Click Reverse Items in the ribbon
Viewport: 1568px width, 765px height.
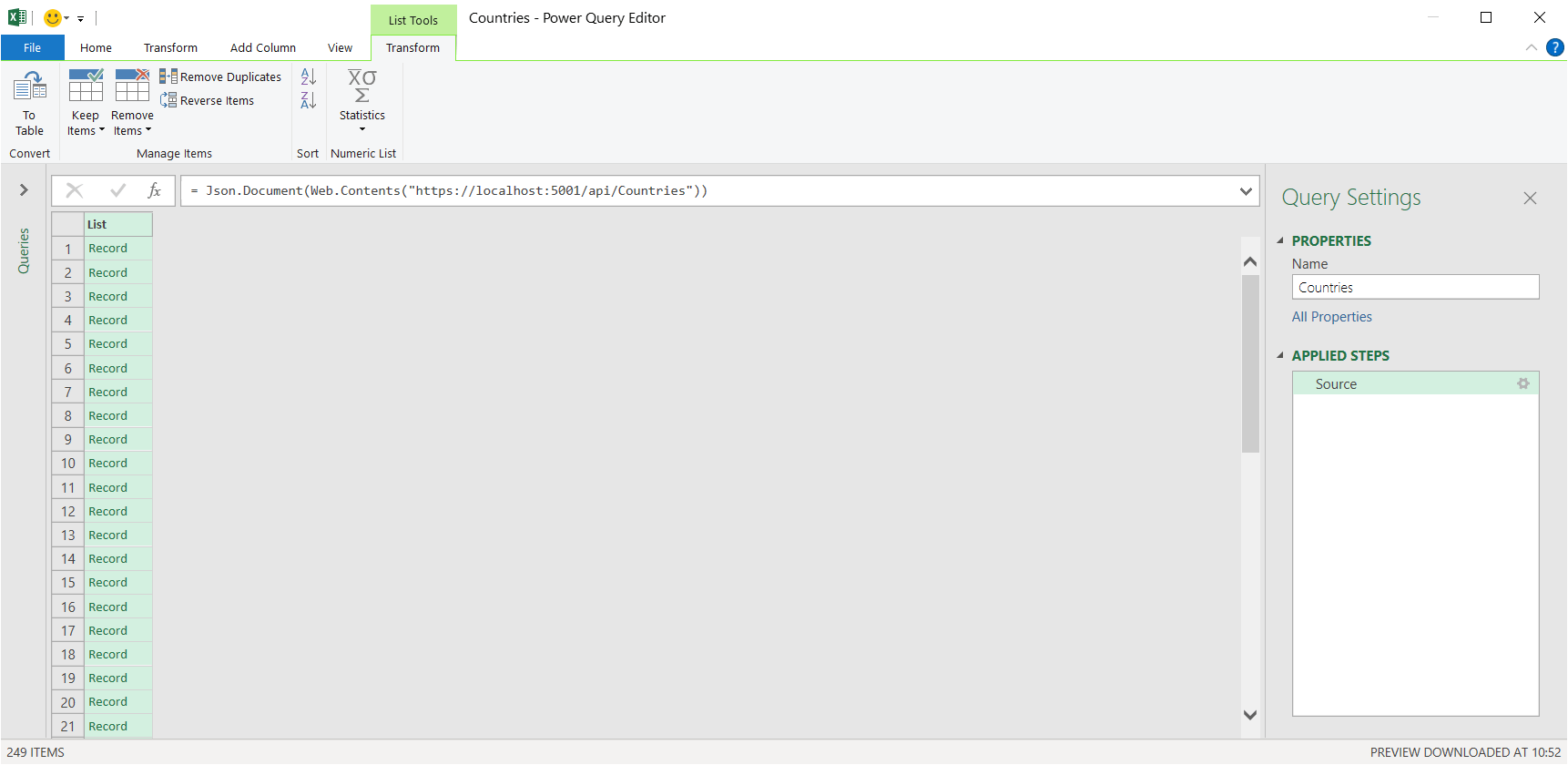(208, 100)
